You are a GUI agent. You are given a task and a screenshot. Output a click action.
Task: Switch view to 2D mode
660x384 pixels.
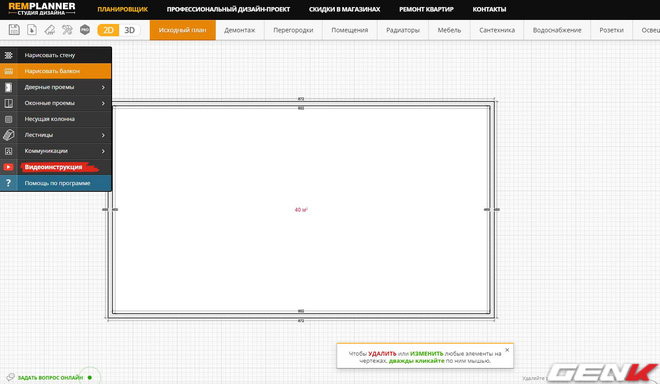[x=108, y=30]
